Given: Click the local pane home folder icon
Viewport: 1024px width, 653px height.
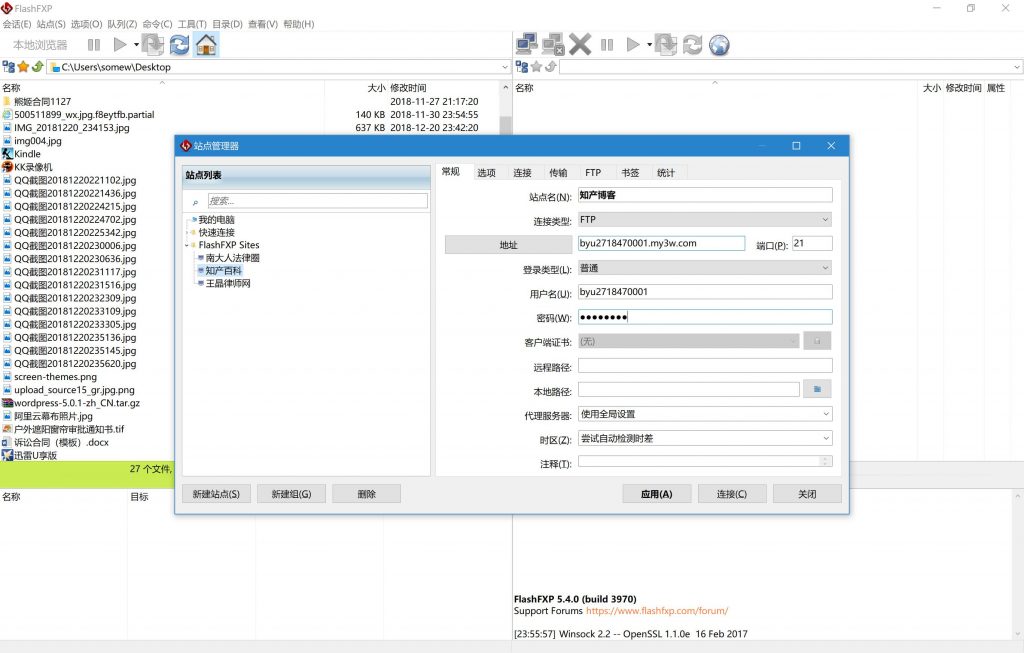Looking at the screenshot, I should coord(206,45).
